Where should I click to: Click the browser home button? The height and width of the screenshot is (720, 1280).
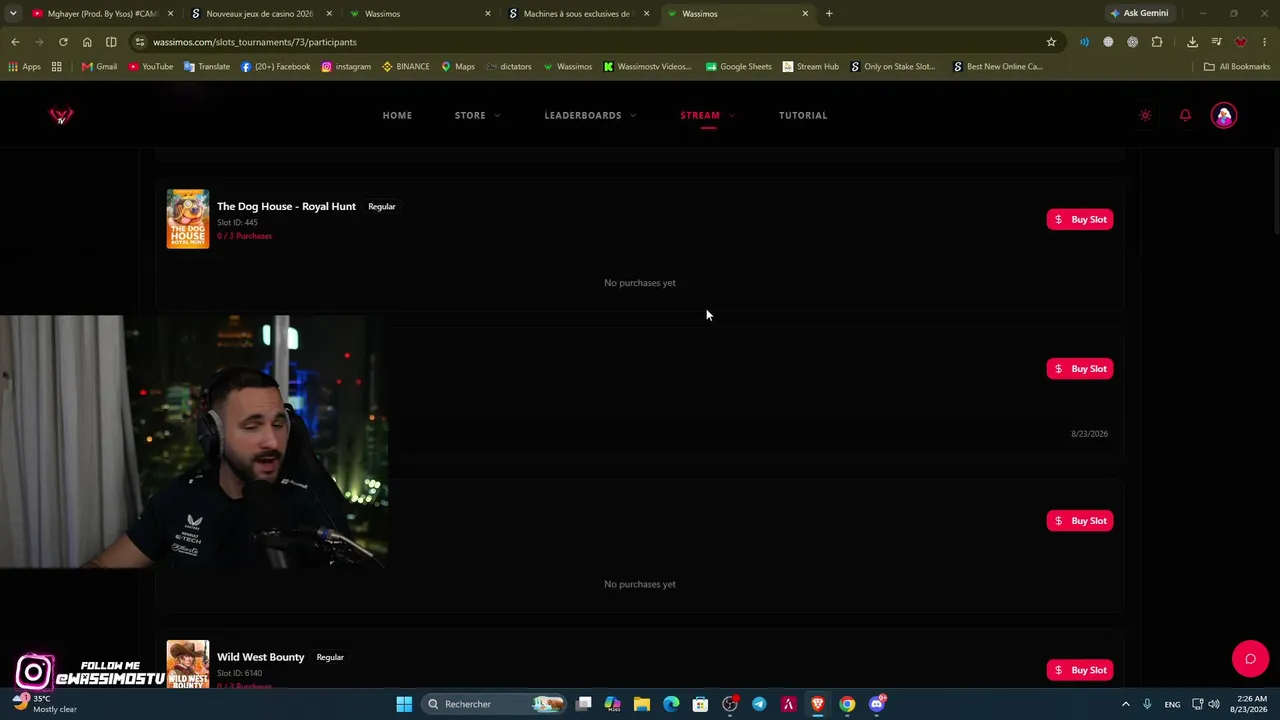pyautogui.click(x=87, y=42)
